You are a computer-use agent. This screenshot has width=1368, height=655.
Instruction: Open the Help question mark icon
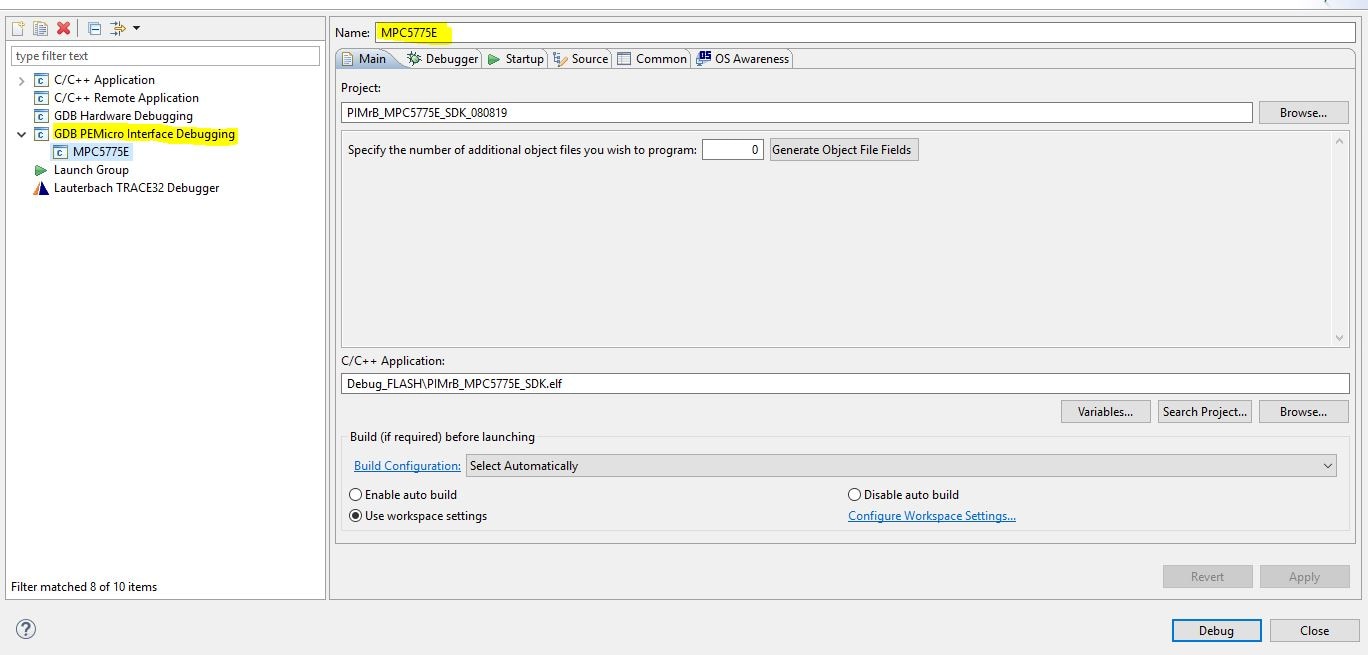26,629
